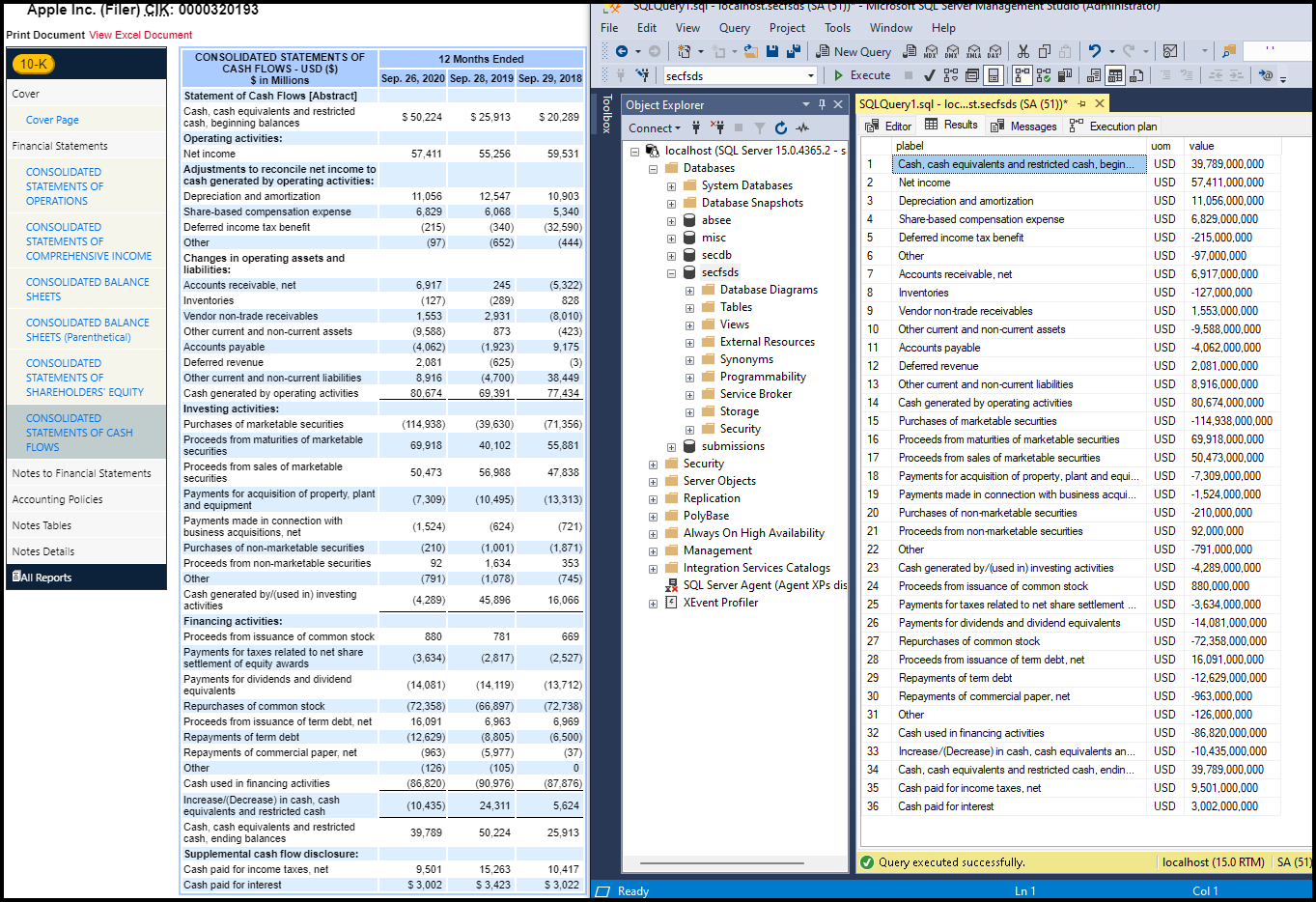Open the Tools menu

point(838,28)
